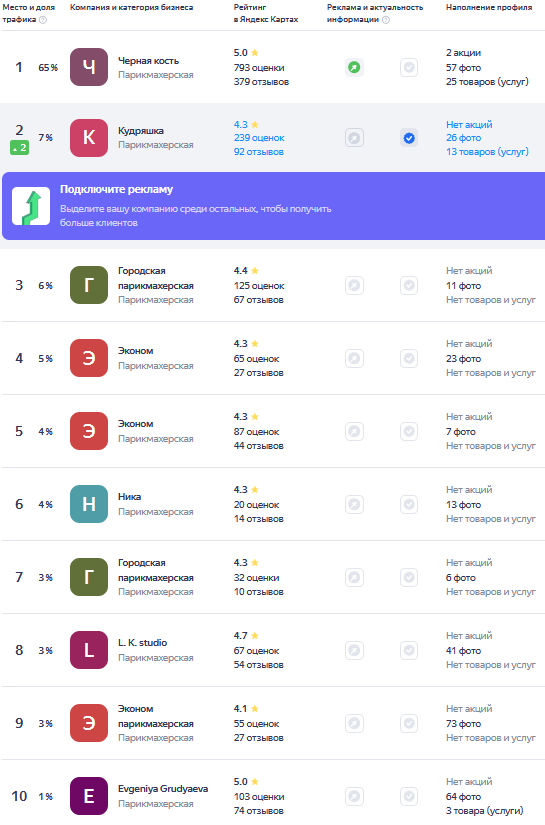Click the Кудряшка avatar with letter К
The height and width of the screenshot is (825, 545).
89,138
